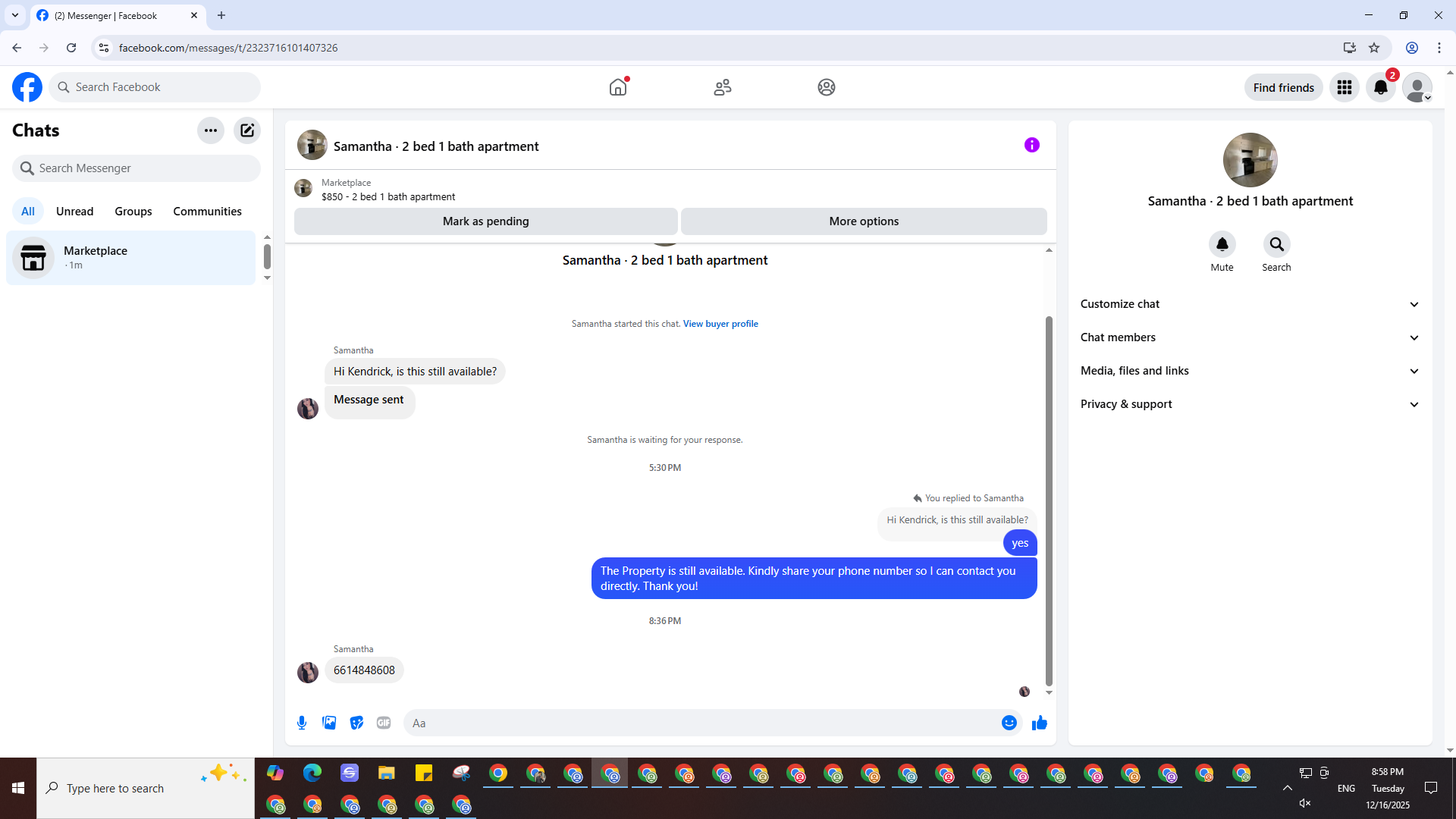Open the Groups icon in top navigation
Screen dimensions: 1456x819
click(827, 87)
